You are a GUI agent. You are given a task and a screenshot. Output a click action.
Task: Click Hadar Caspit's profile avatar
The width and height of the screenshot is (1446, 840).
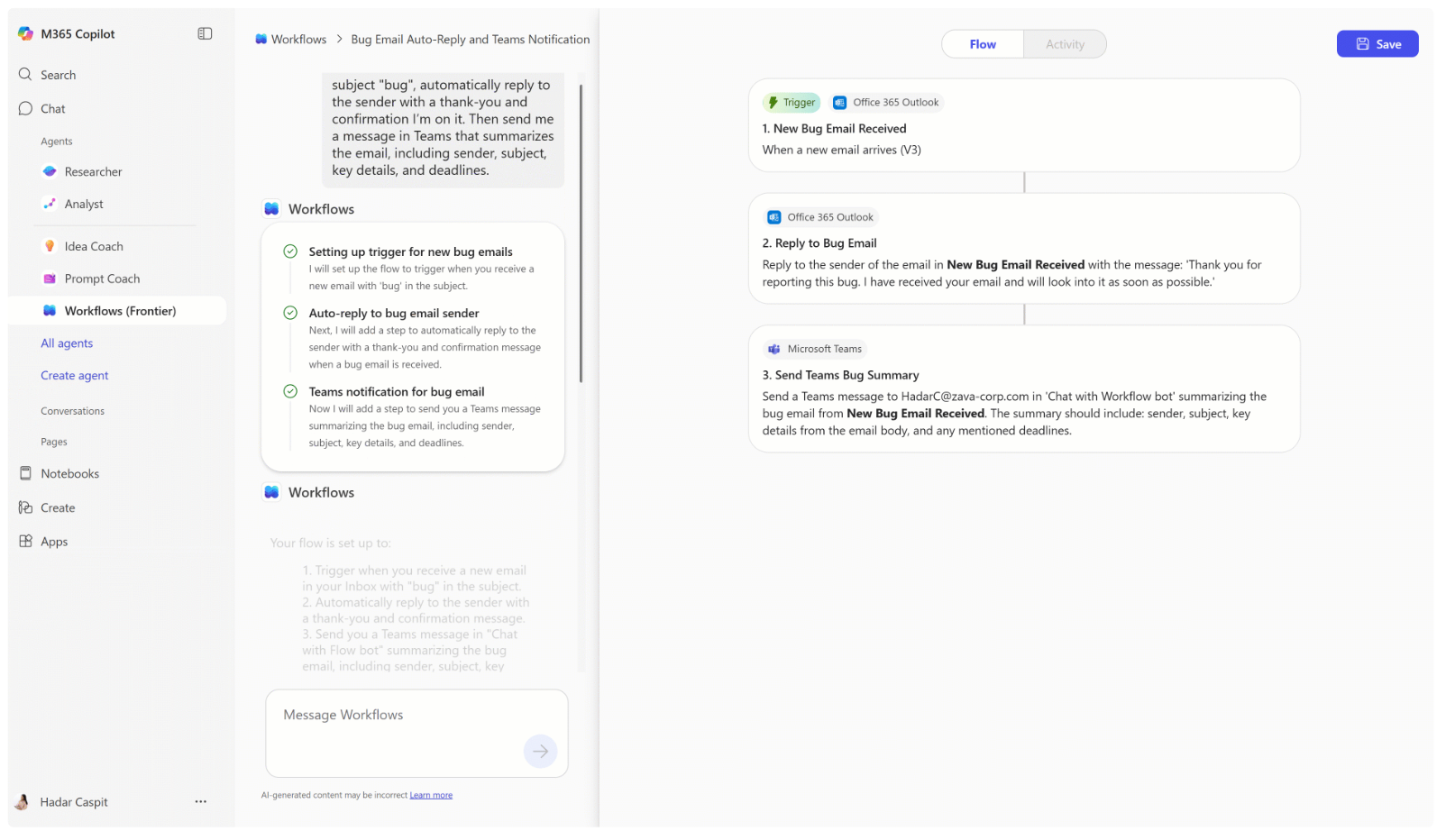click(23, 802)
